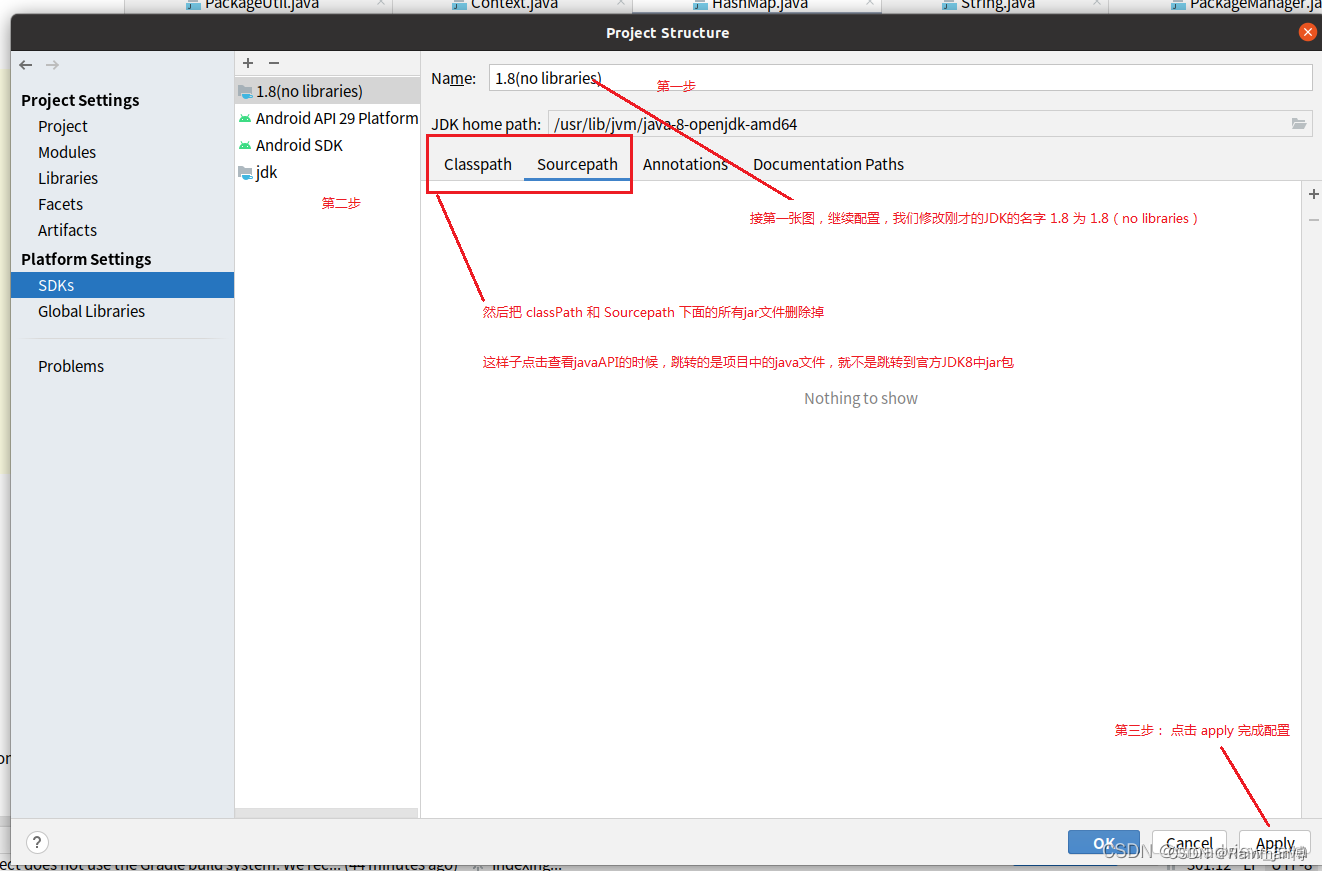Select the Android SDK entry
The image size is (1322, 871).
328,145
